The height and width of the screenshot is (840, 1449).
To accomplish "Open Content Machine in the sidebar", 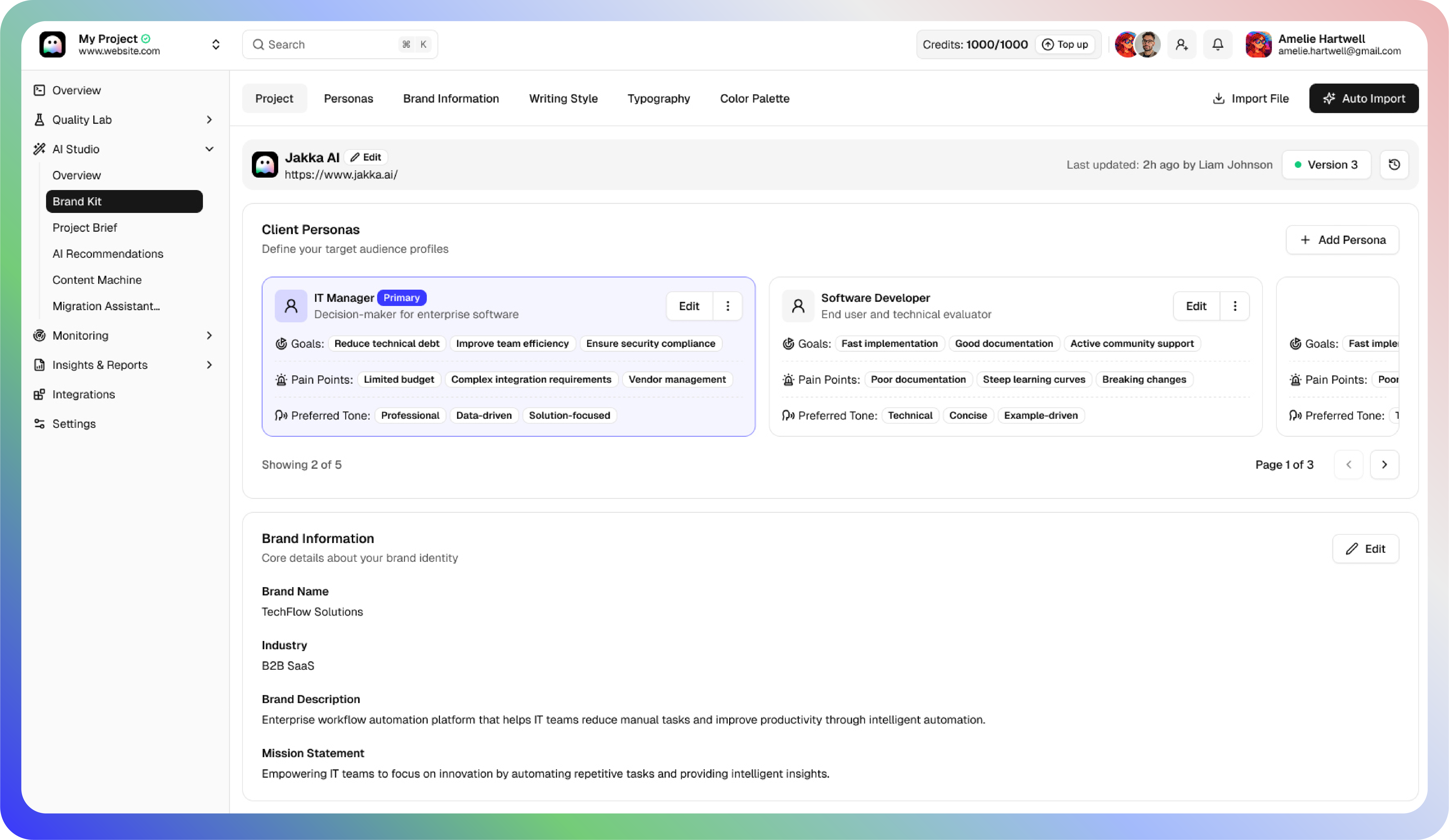I will 97,280.
